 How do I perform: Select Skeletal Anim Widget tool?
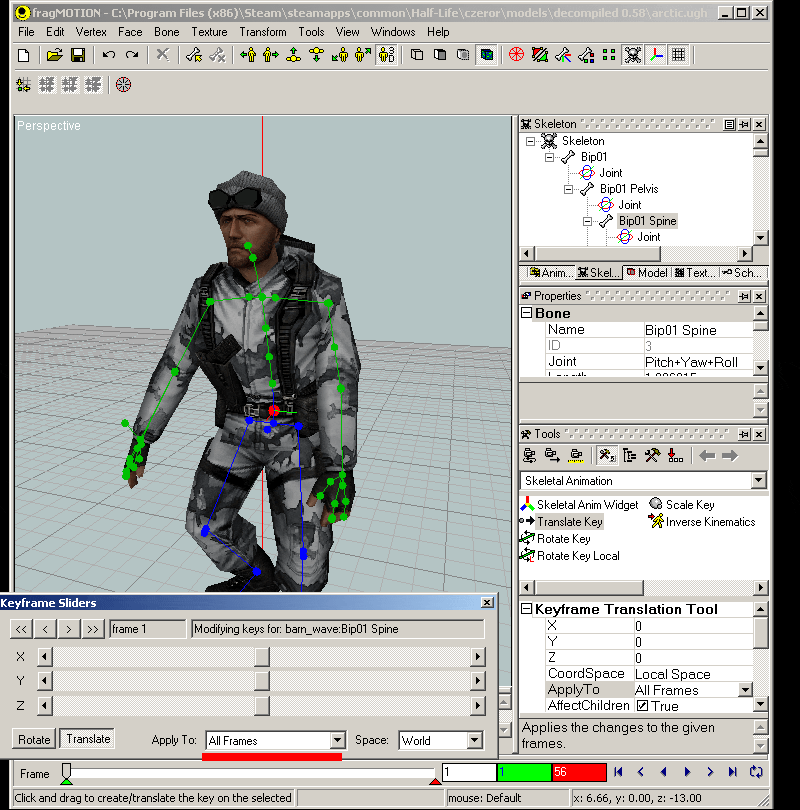point(581,505)
